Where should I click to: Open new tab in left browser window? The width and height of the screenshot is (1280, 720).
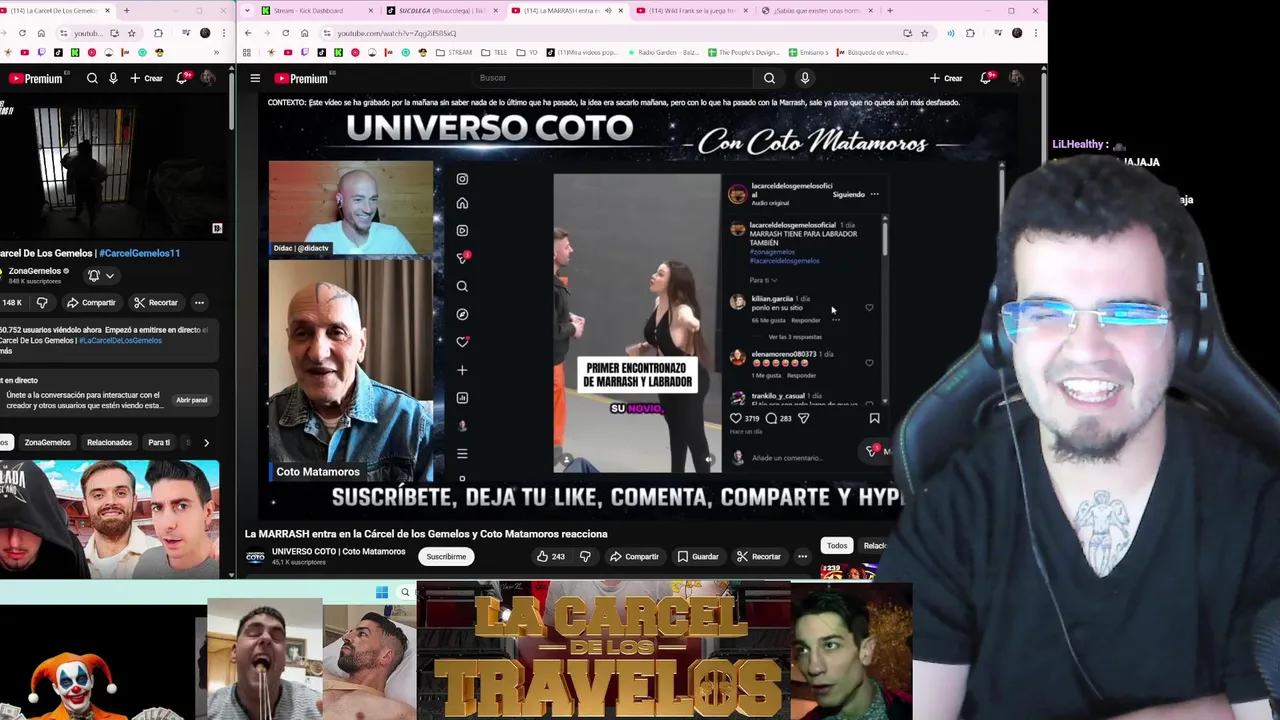click(126, 10)
